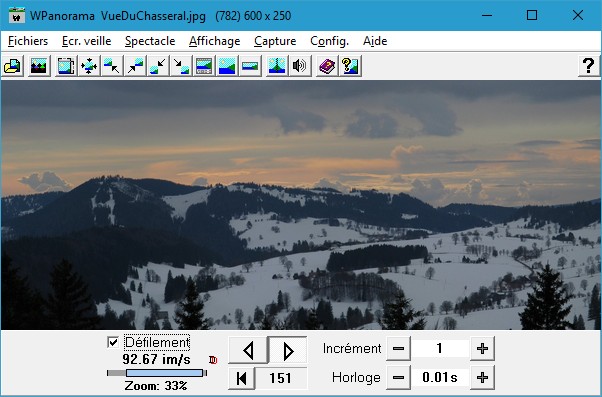
Task: Open the Capture menu
Action: pyautogui.click(x=275, y=41)
